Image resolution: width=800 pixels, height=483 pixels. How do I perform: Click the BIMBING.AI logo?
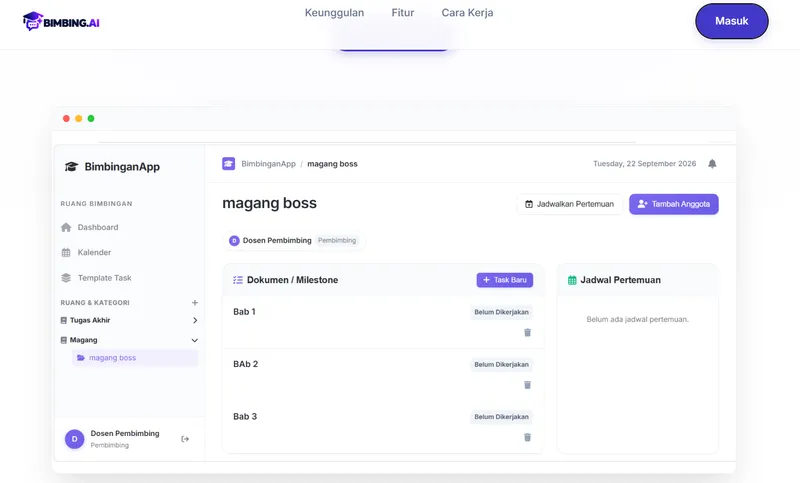(x=61, y=21)
